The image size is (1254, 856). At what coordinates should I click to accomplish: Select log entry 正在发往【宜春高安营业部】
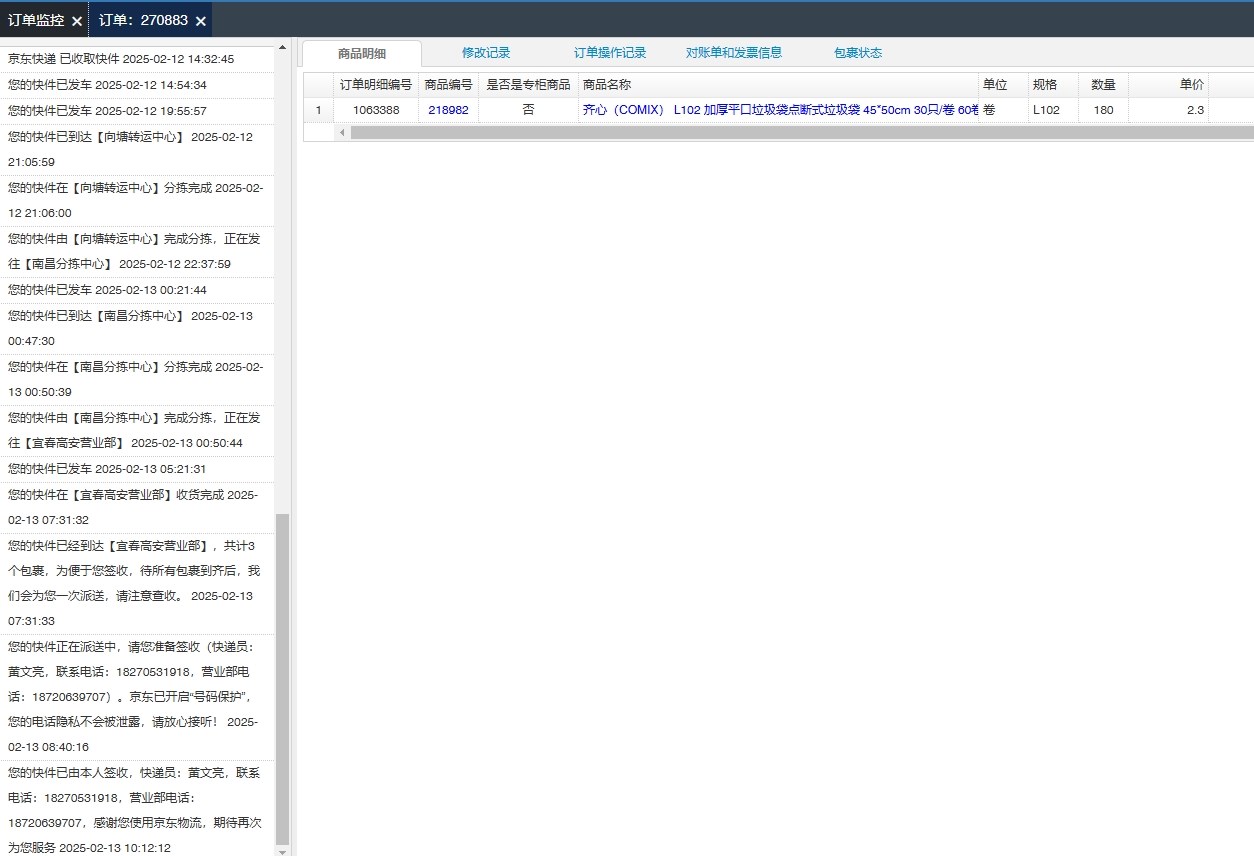coord(137,430)
